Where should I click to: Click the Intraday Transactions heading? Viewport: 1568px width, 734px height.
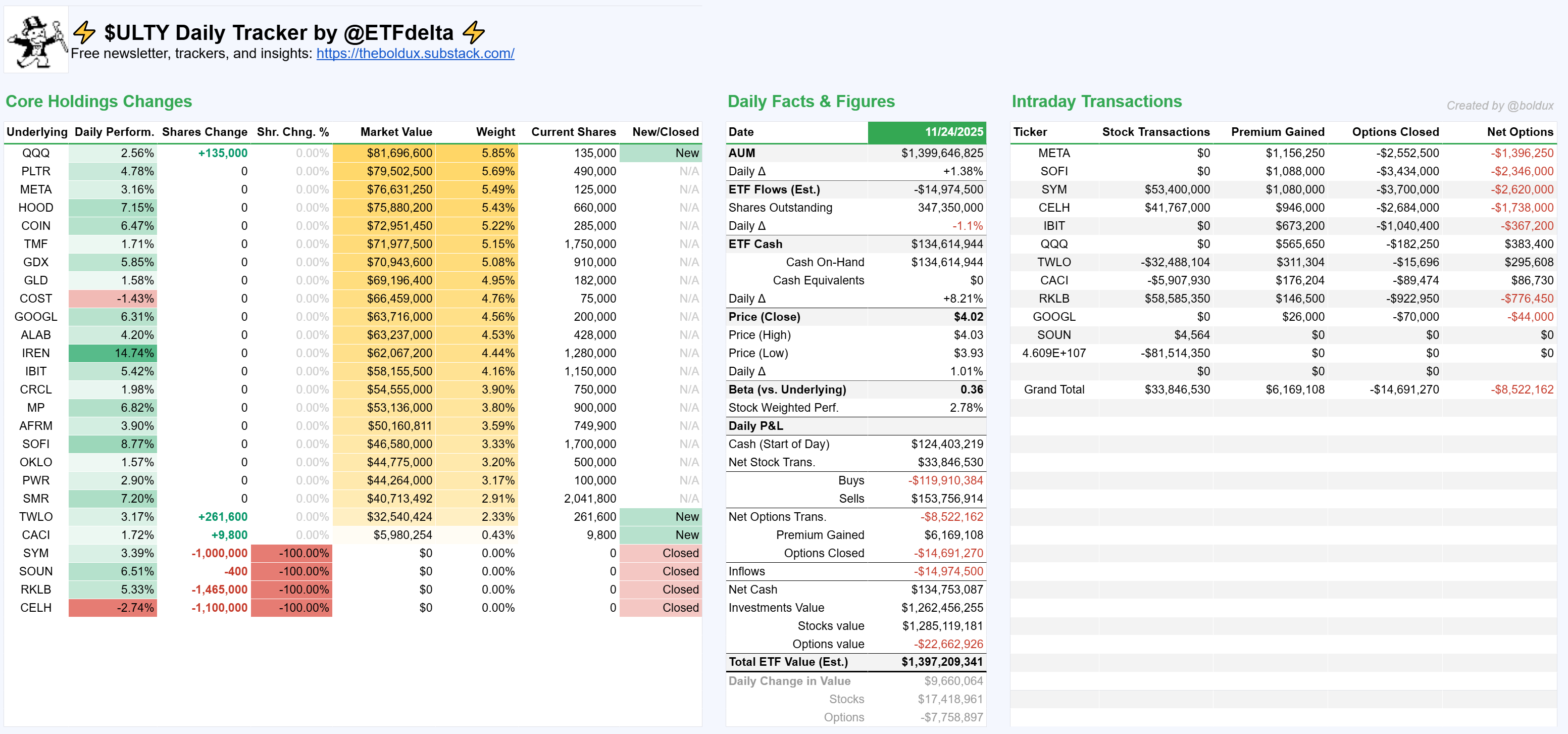click(x=1096, y=102)
